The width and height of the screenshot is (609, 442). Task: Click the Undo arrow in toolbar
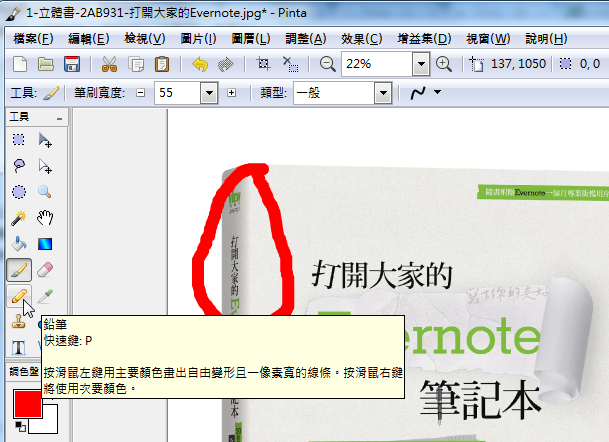pos(199,64)
